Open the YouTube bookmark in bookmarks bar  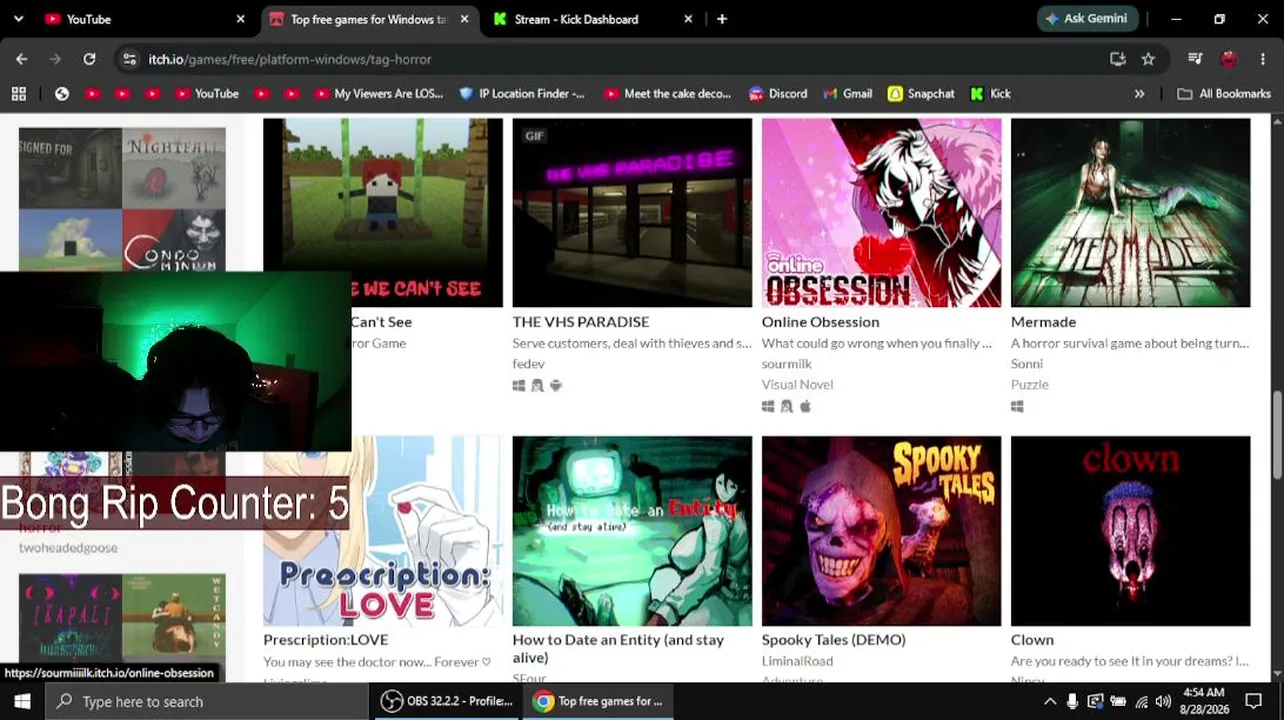click(207, 93)
